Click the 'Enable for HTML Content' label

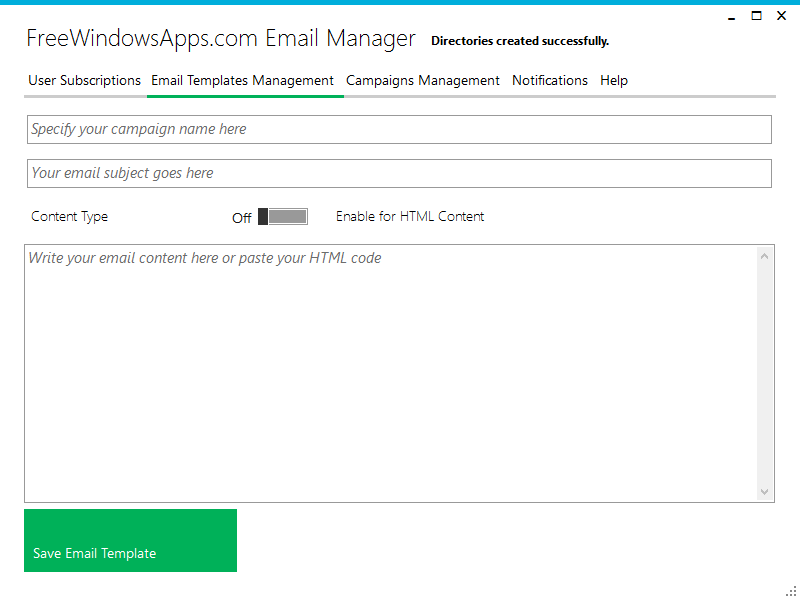(x=410, y=216)
